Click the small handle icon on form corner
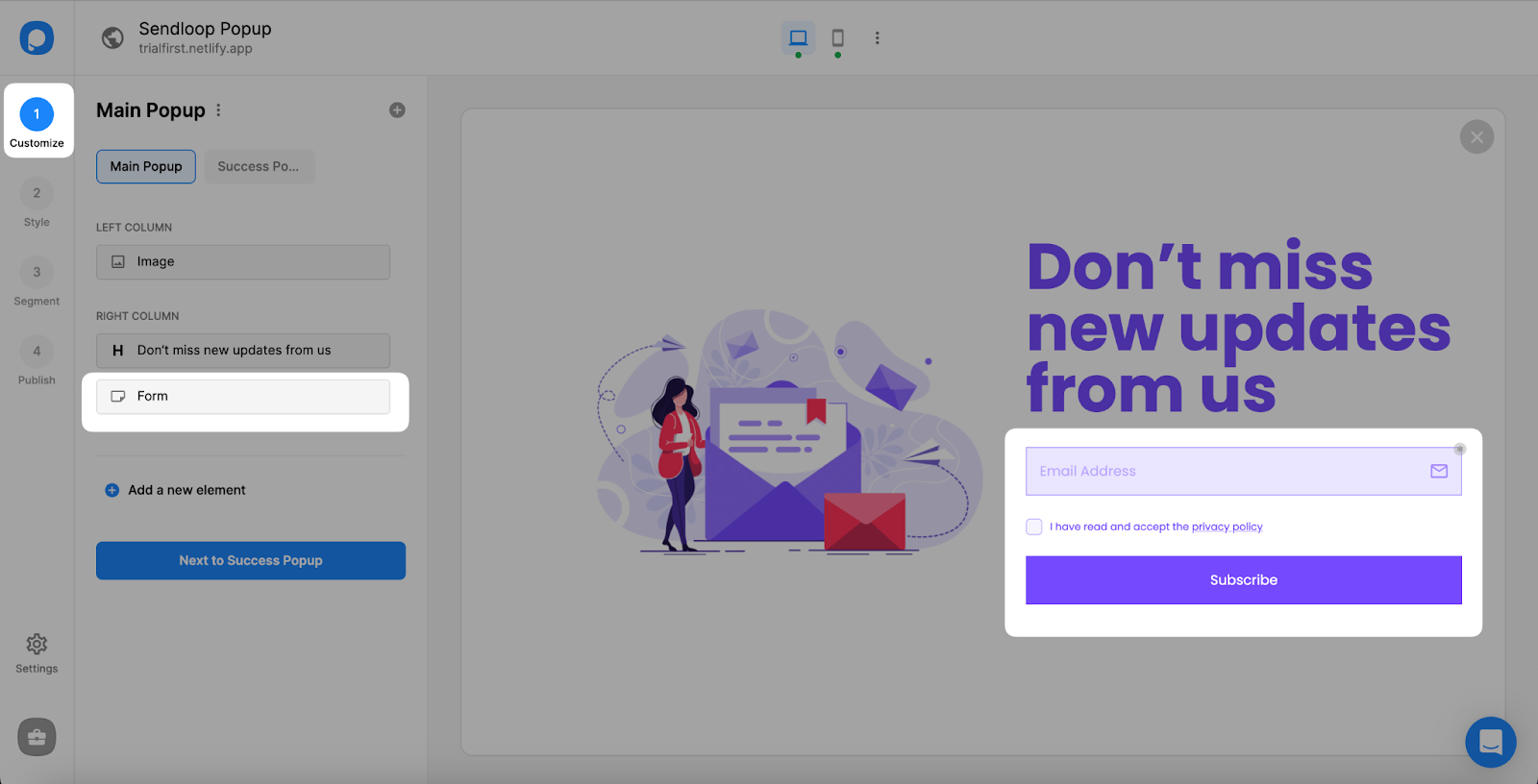 [1459, 449]
